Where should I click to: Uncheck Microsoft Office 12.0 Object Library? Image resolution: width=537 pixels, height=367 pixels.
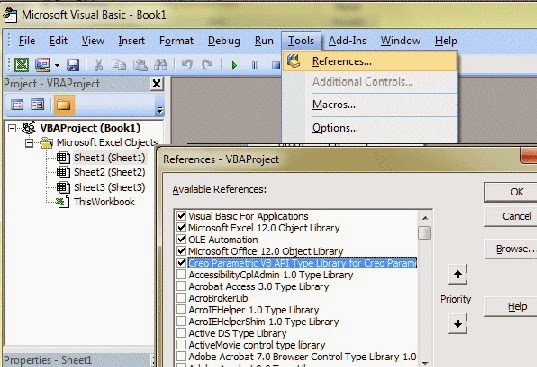(x=181, y=251)
